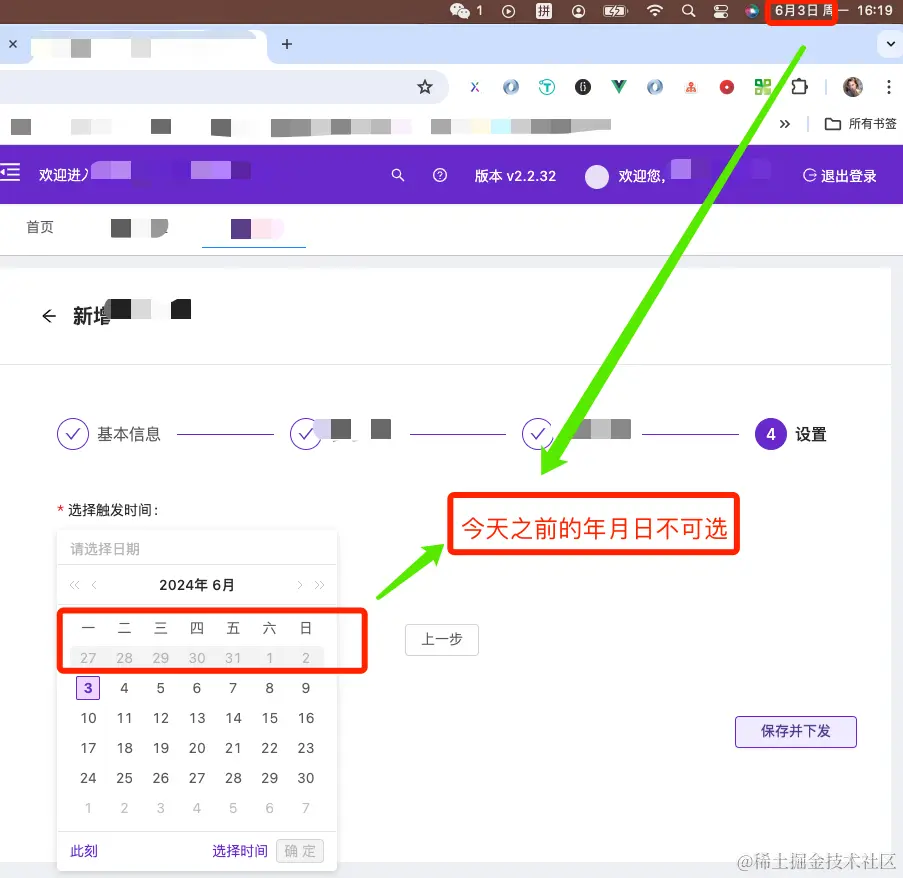Click 此刻 to select now
The height and width of the screenshot is (878, 903).
pyautogui.click(x=84, y=851)
